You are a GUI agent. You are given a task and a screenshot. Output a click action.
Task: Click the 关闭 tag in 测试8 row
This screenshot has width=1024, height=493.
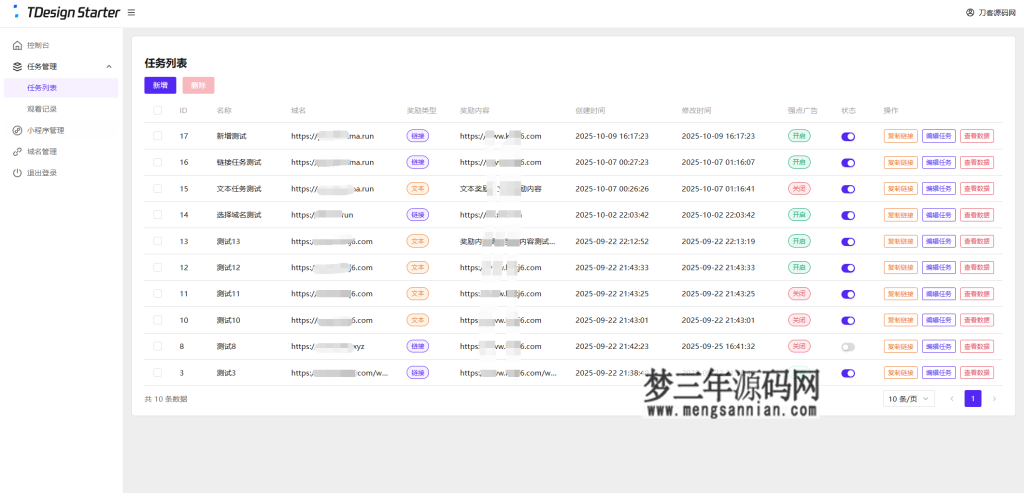[799, 346]
